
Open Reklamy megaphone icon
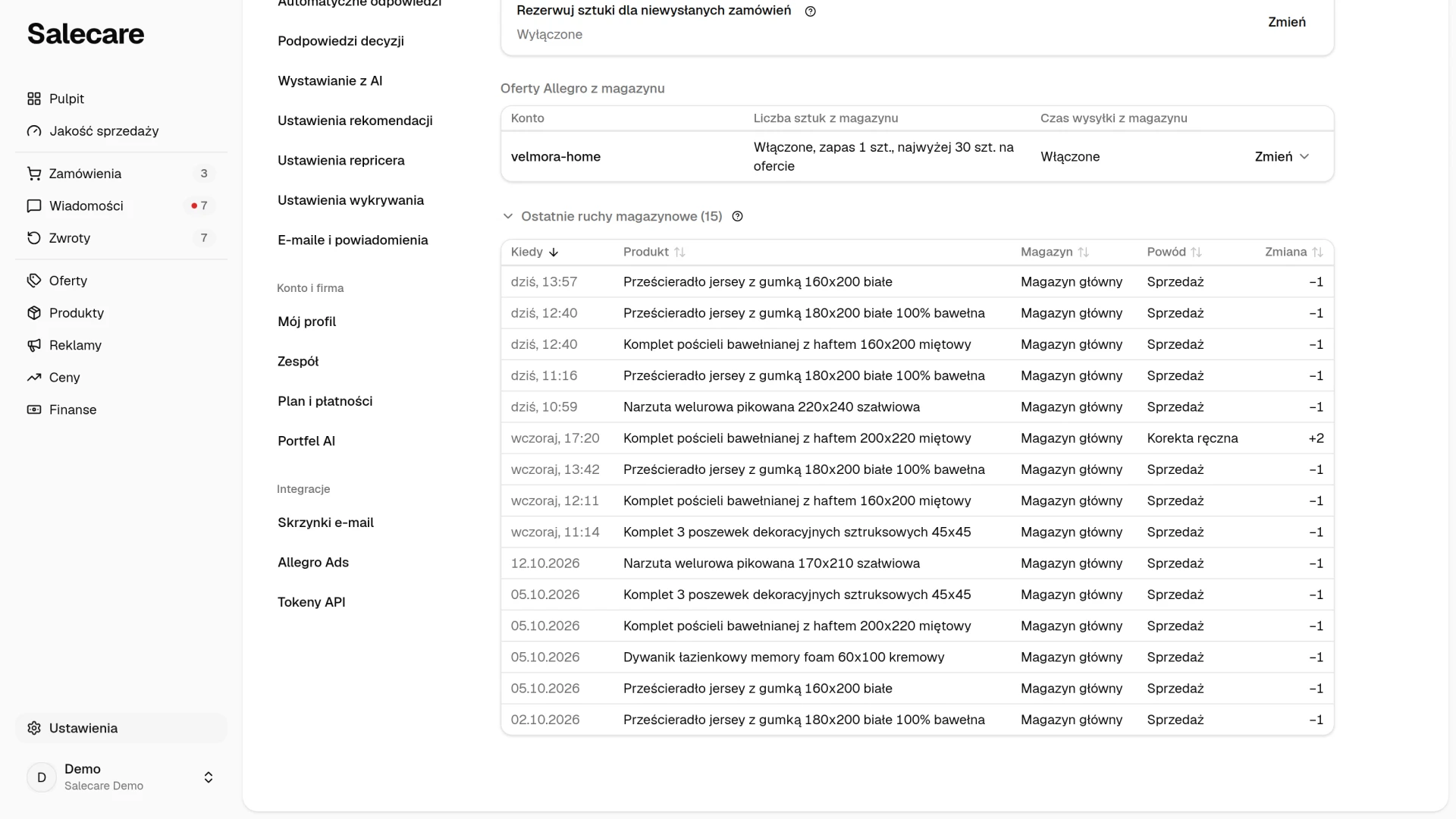[34, 345]
